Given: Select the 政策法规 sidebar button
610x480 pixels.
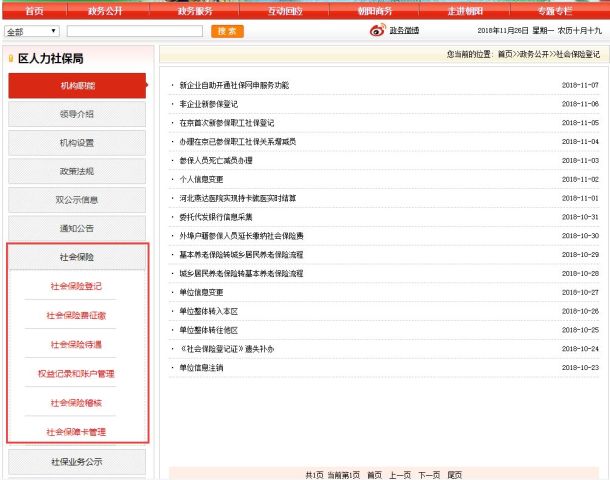Looking at the screenshot, I should 77,171.
